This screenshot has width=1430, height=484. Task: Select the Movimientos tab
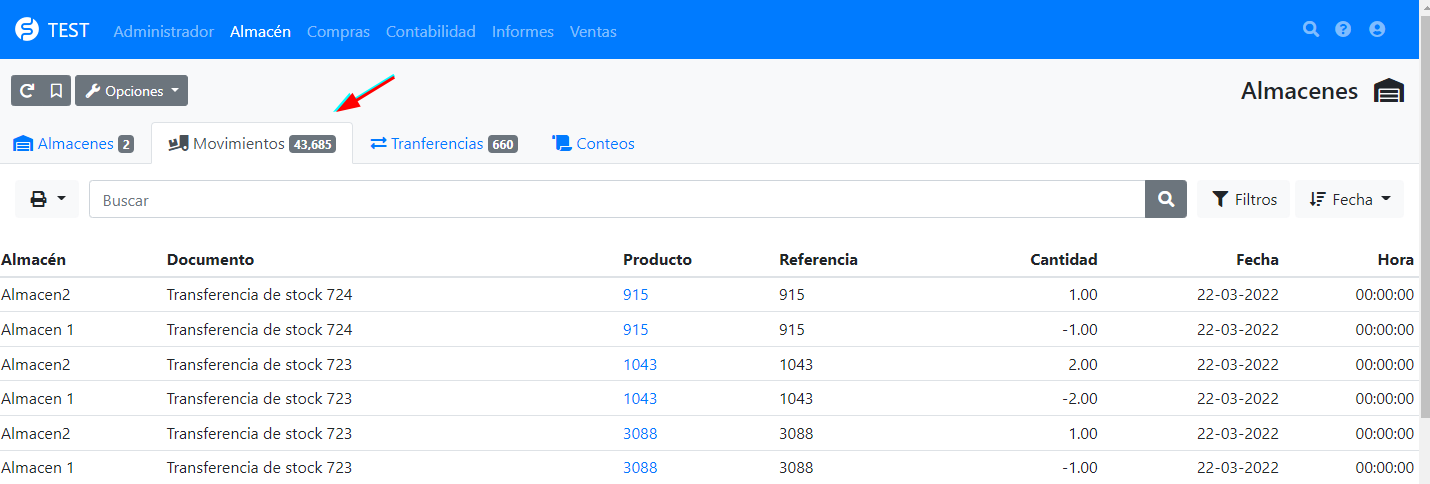pyautogui.click(x=251, y=143)
